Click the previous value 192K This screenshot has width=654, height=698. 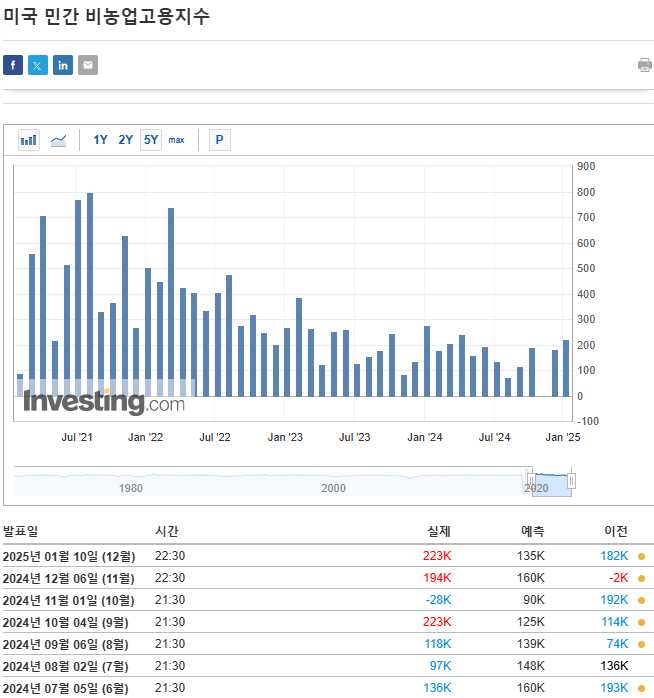coord(614,600)
